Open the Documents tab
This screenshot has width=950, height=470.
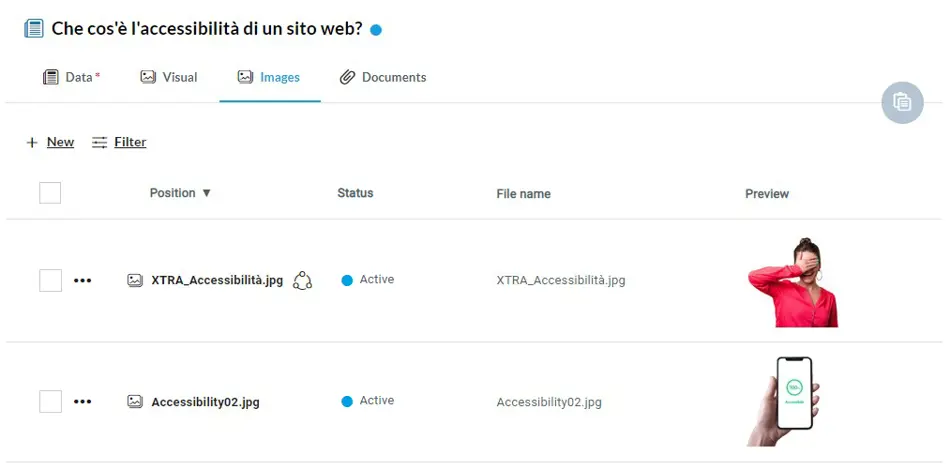[x=382, y=77]
